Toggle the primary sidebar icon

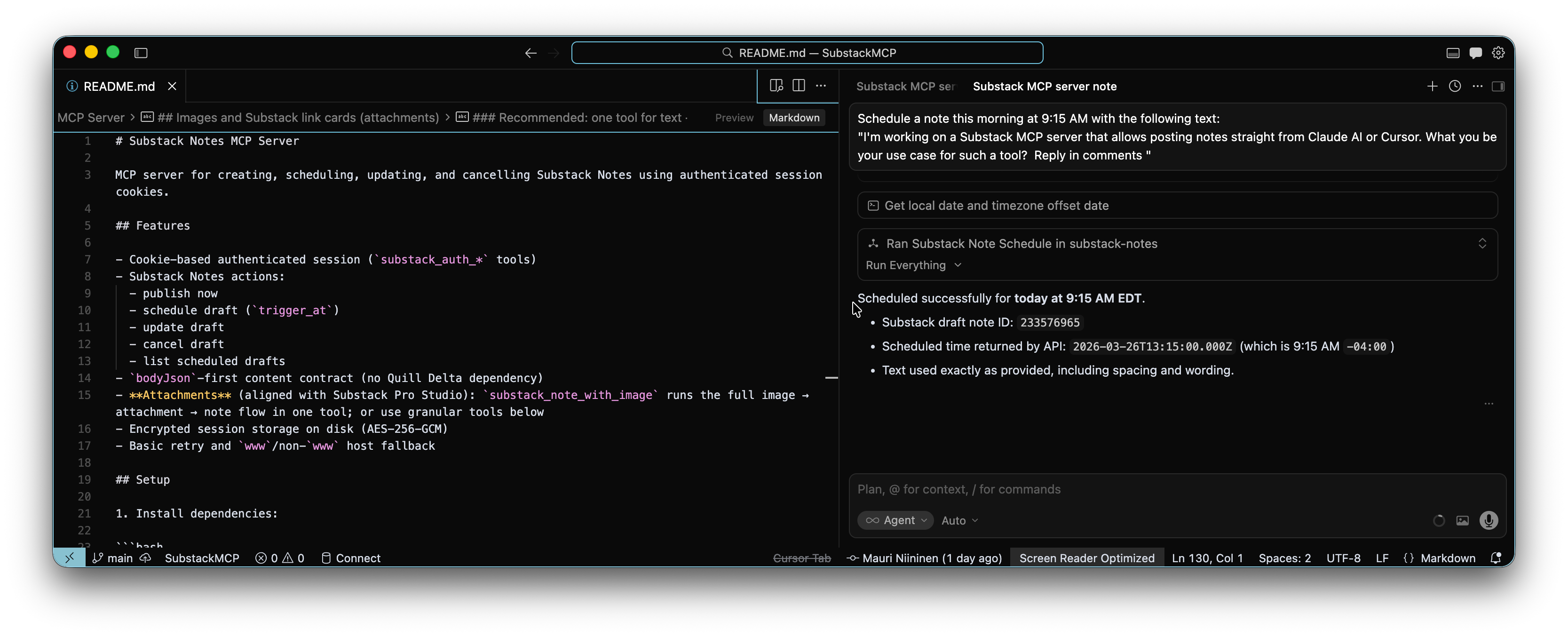click(x=141, y=53)
